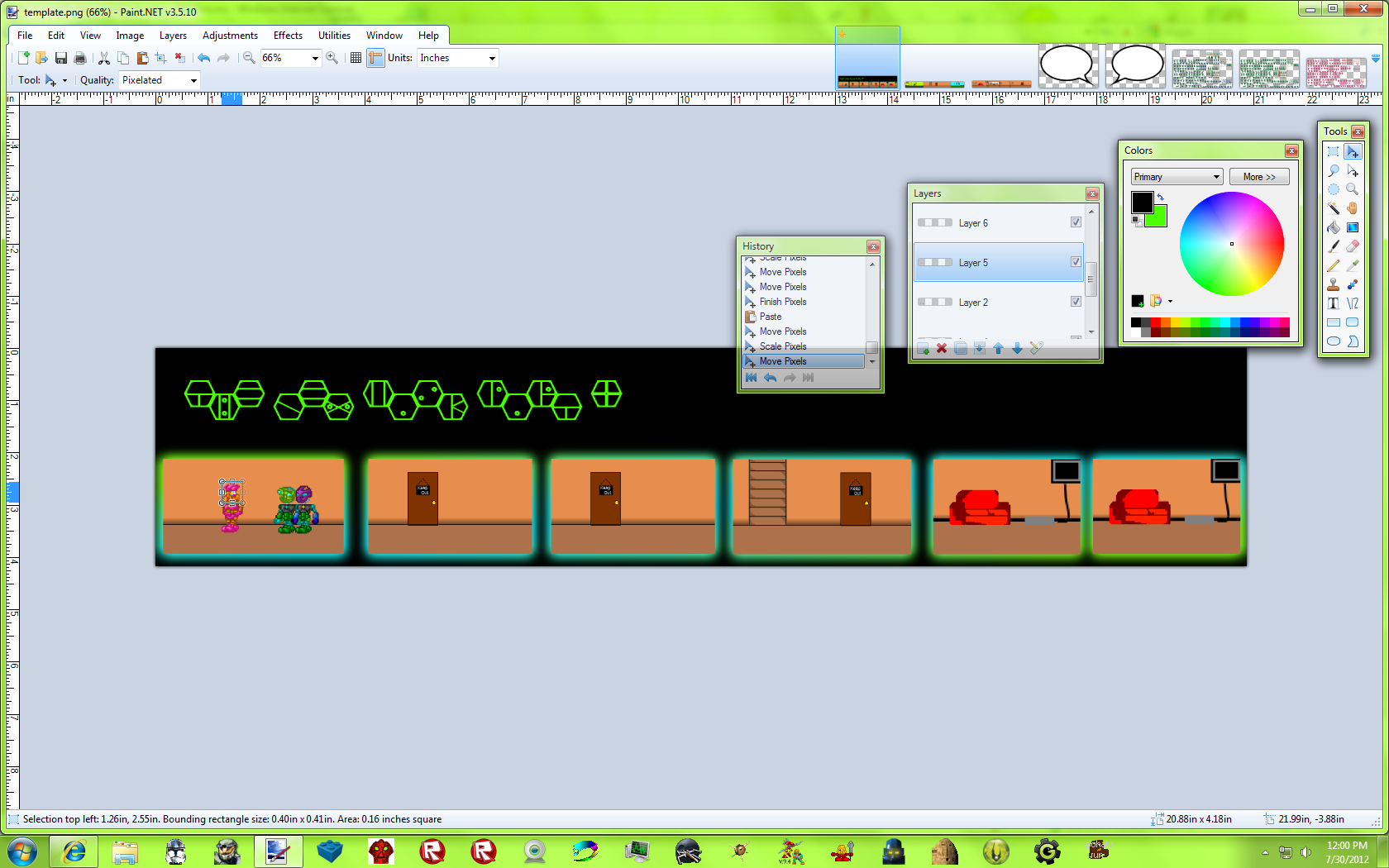Viewport: 1389px width, 868px height.
Task: Open the Windows Start menu
Action: click(x=22, y=851)
